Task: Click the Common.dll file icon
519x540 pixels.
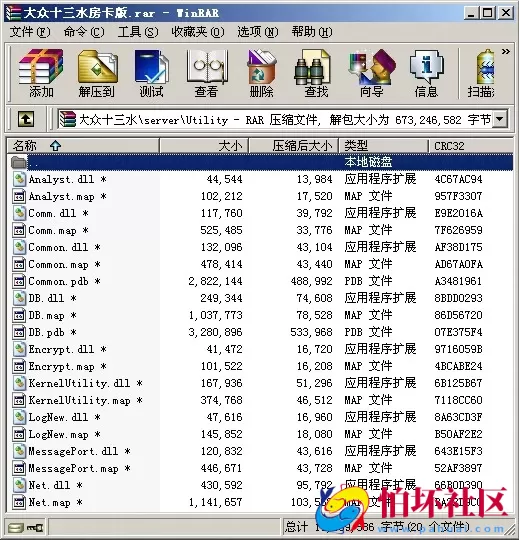Action: 19,247
